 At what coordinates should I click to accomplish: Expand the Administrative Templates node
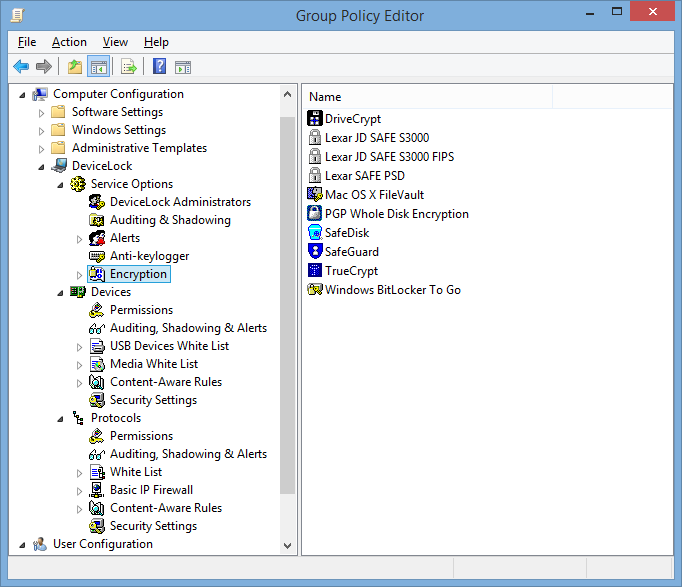point(41,149)
